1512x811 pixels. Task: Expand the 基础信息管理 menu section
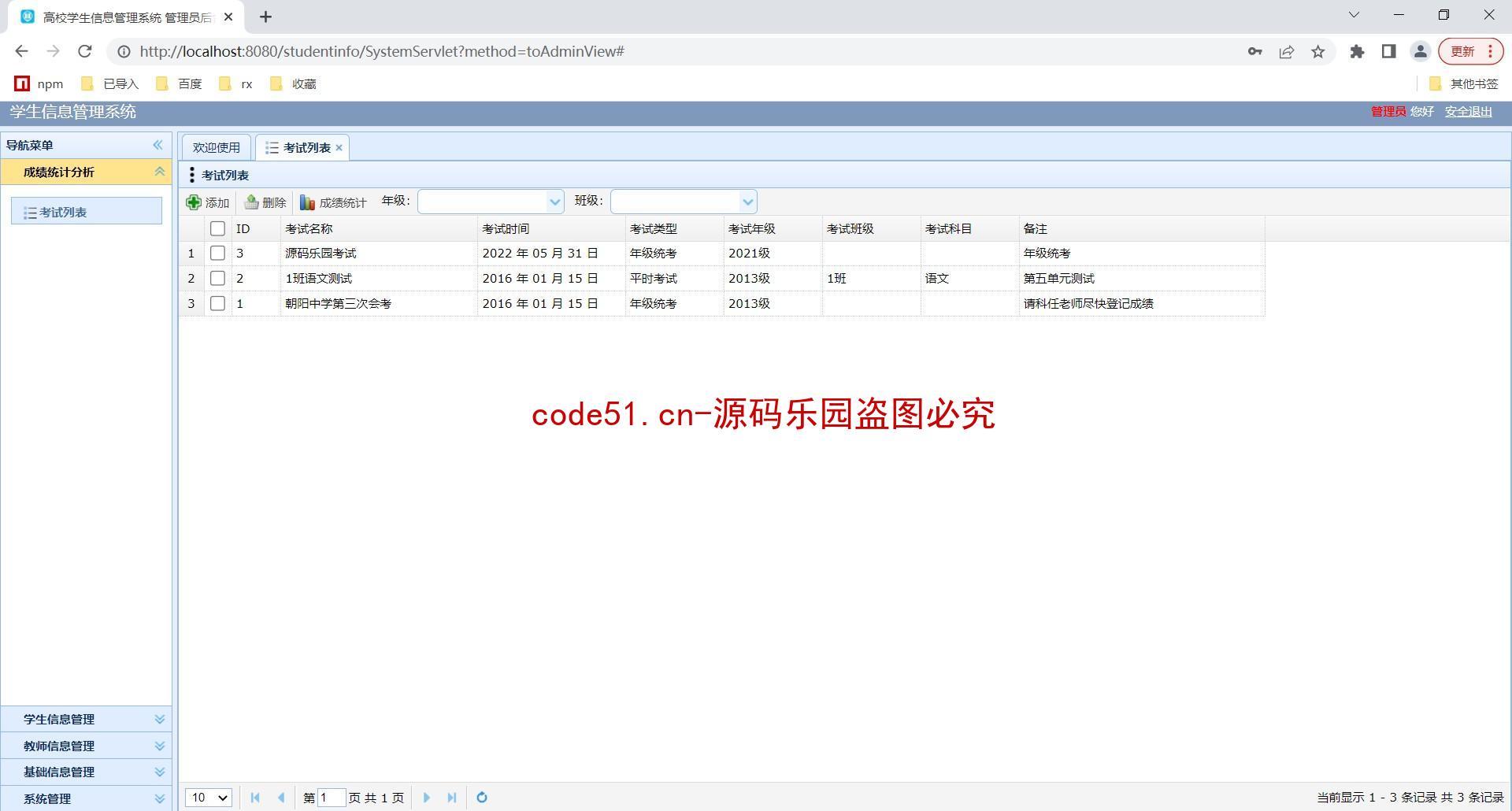pyautogui.click(x=86, y=772)
